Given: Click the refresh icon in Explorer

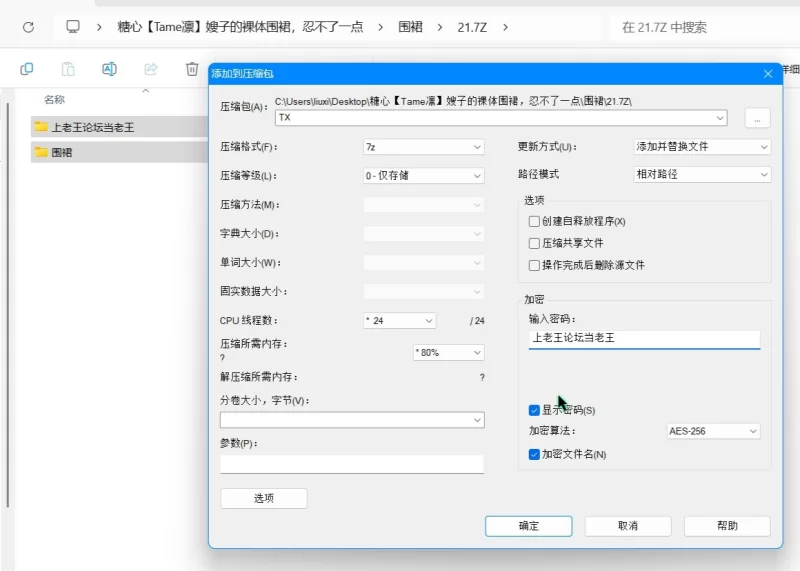Looking at the screenshot, I should click(x=28, y=27).
